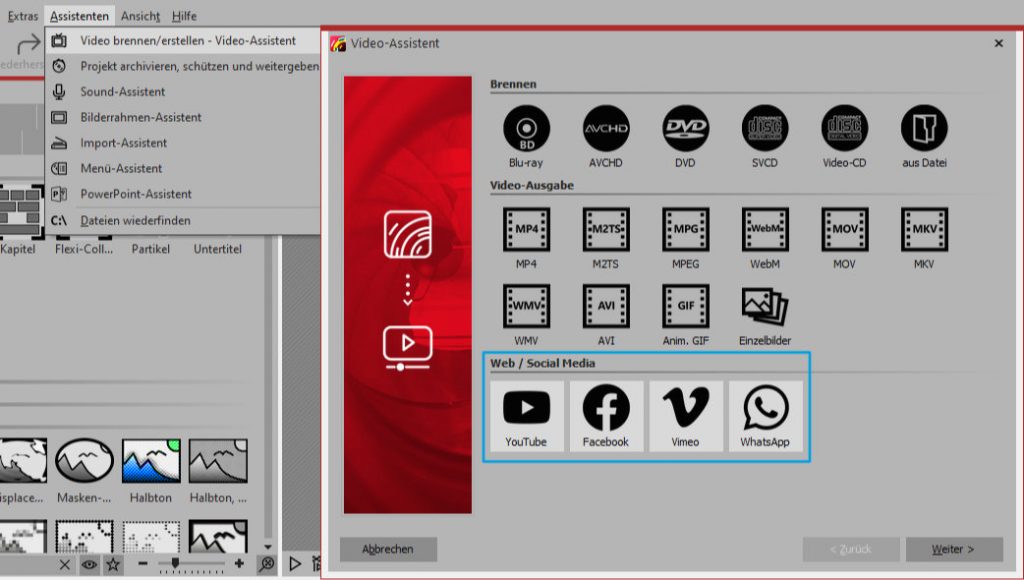Select the Halbton effect thumbnail
This screenshot has width=1024, height=580.
(150, 463)
